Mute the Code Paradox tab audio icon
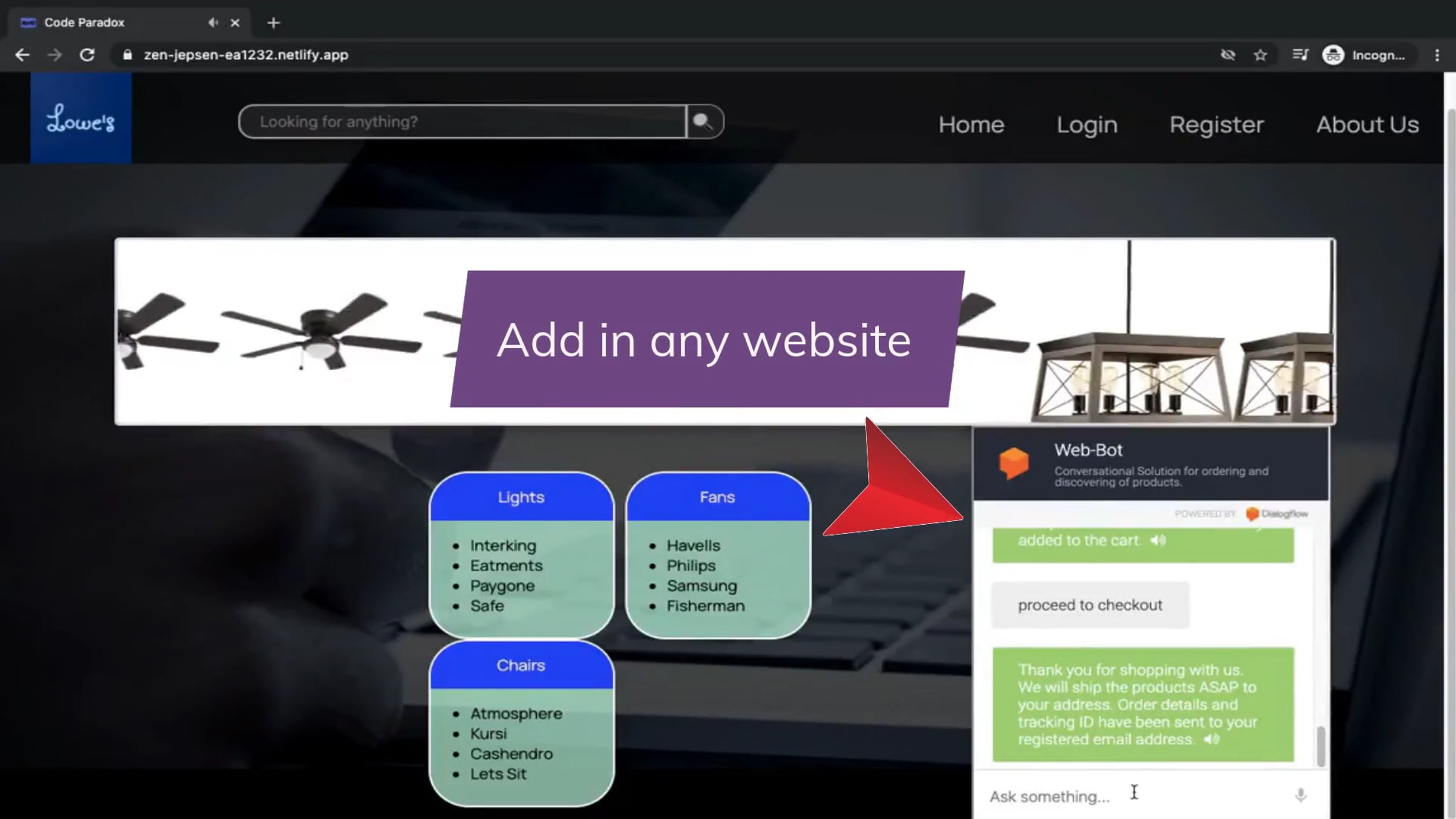The image size is (1456, 819). click(212, 22)
